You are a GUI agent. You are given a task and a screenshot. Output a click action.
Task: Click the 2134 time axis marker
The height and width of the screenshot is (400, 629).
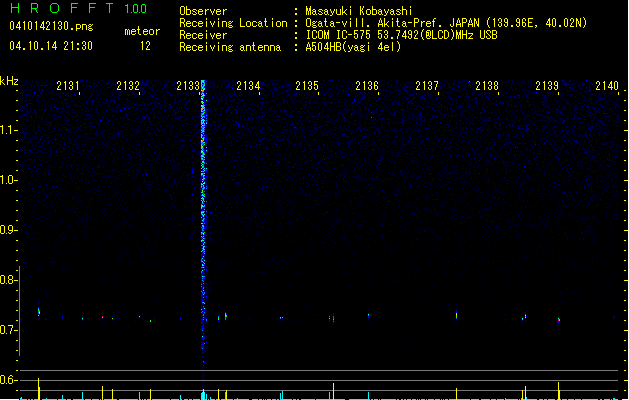coord(248,86)
